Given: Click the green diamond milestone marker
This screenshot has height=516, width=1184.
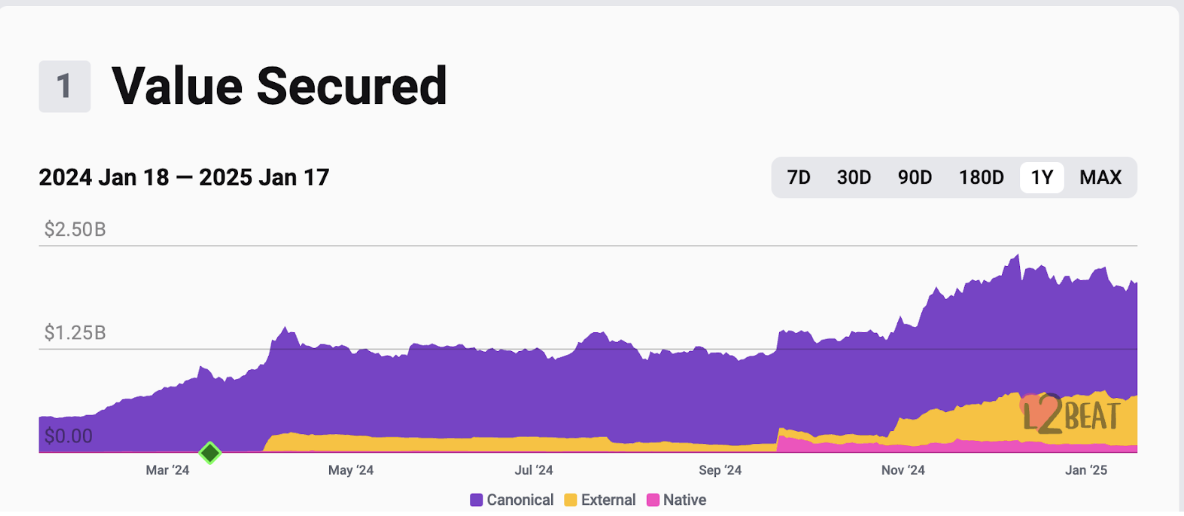Looking at the screenshot, I should 210,453.
